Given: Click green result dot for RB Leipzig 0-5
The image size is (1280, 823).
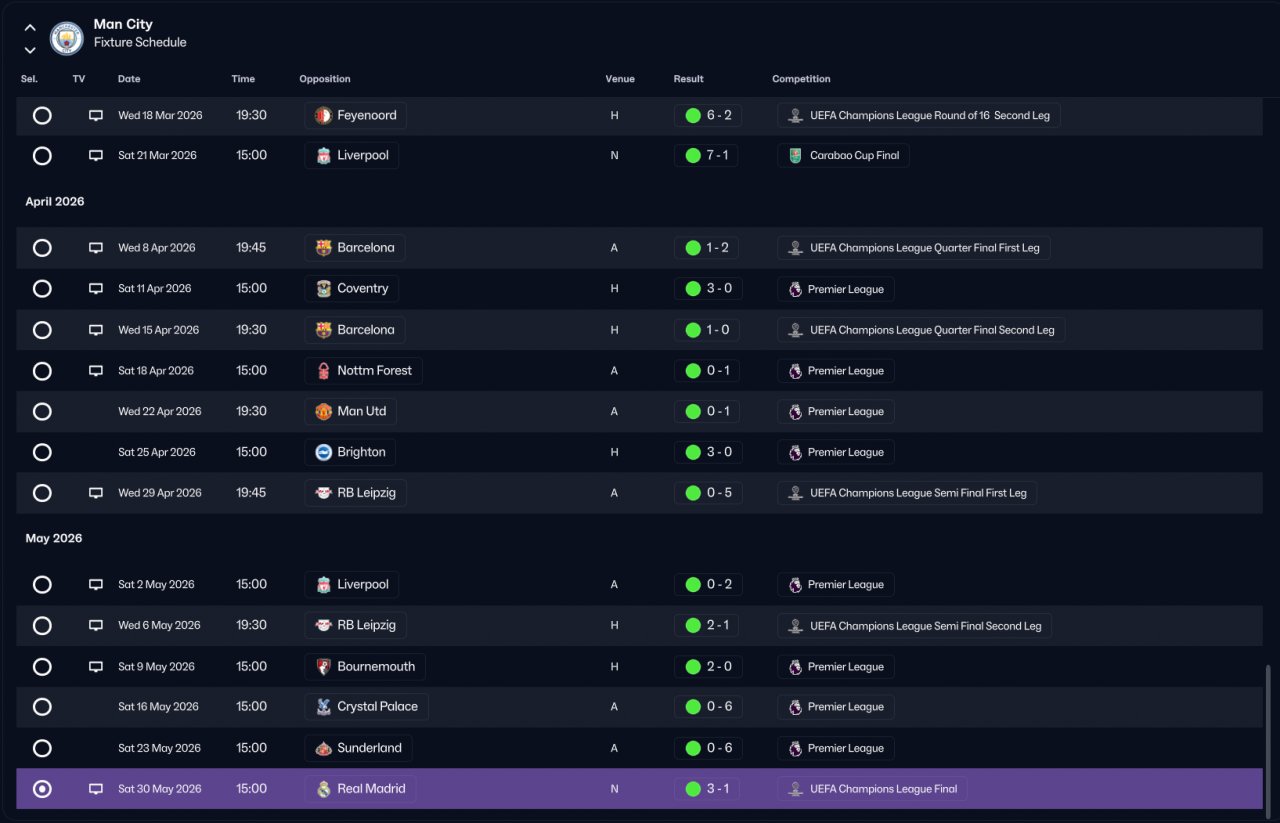Looking at the screenshot, I should 693,493.
